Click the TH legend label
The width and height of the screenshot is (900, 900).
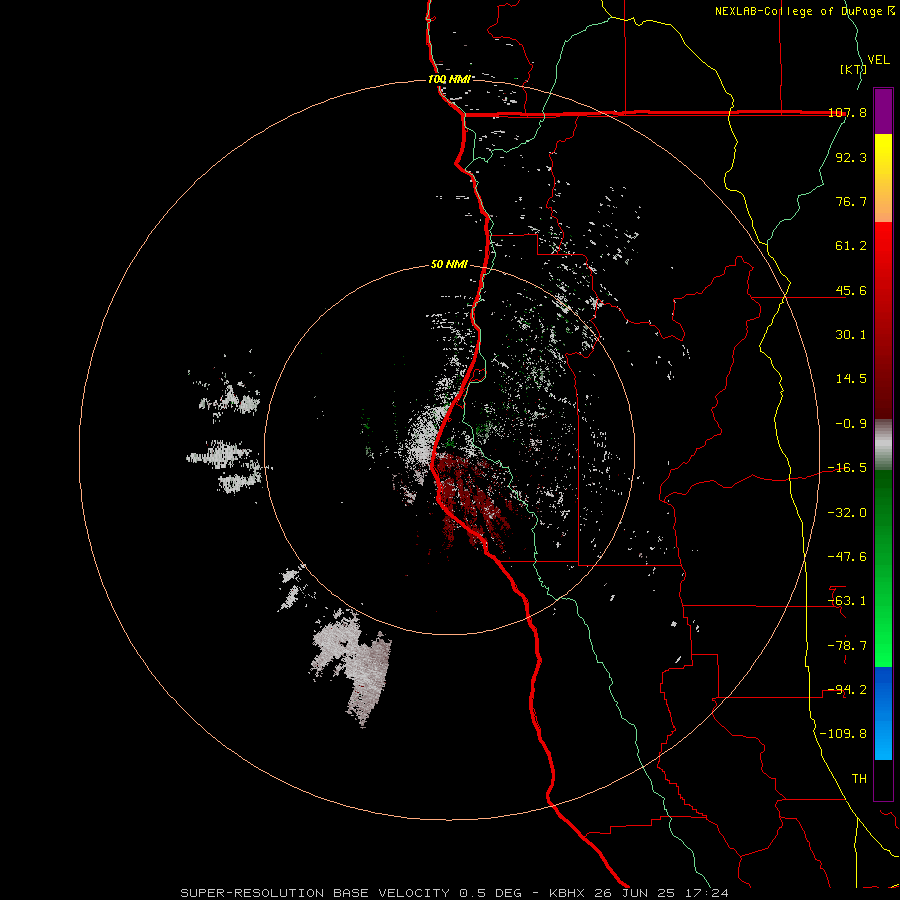[859, 779]
